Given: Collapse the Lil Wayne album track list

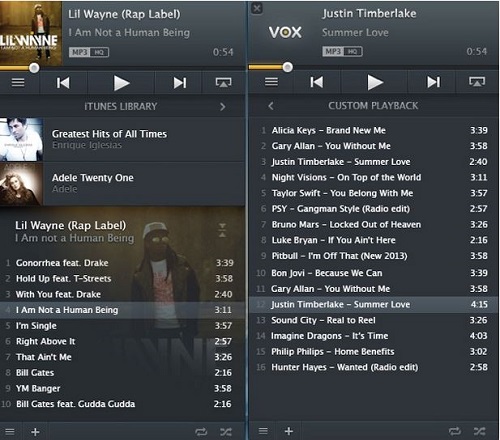Looking at the screenshot, I should point(222,230).
